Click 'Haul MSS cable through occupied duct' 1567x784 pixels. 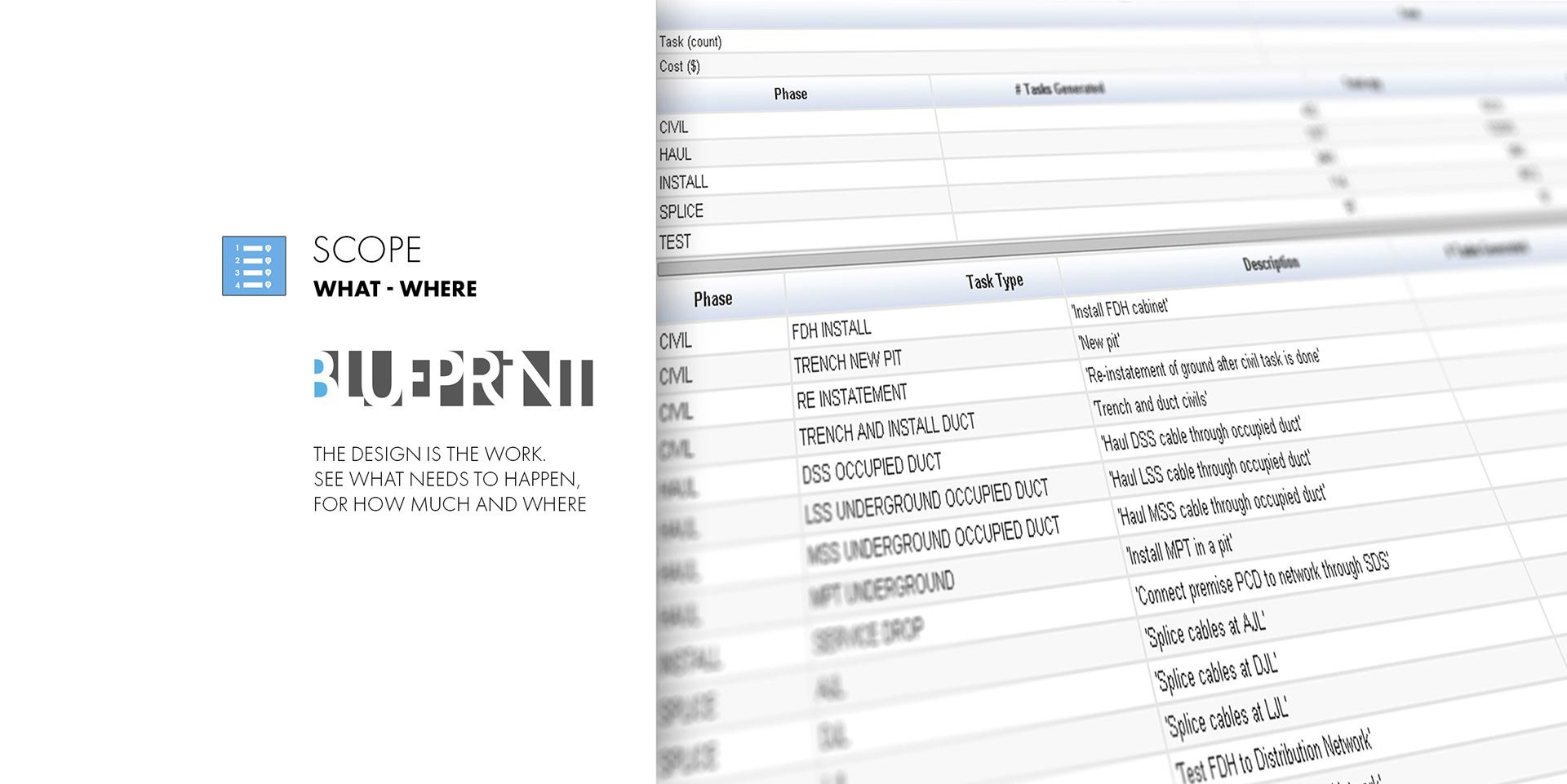(1221, 505)
